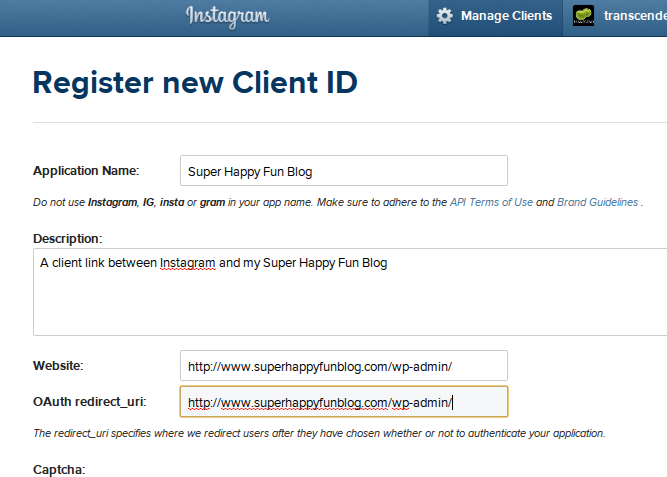Screen dimensions: 667x477
Task: Click the redirect_uri help text below the field
Action: [x=319, y=433]
